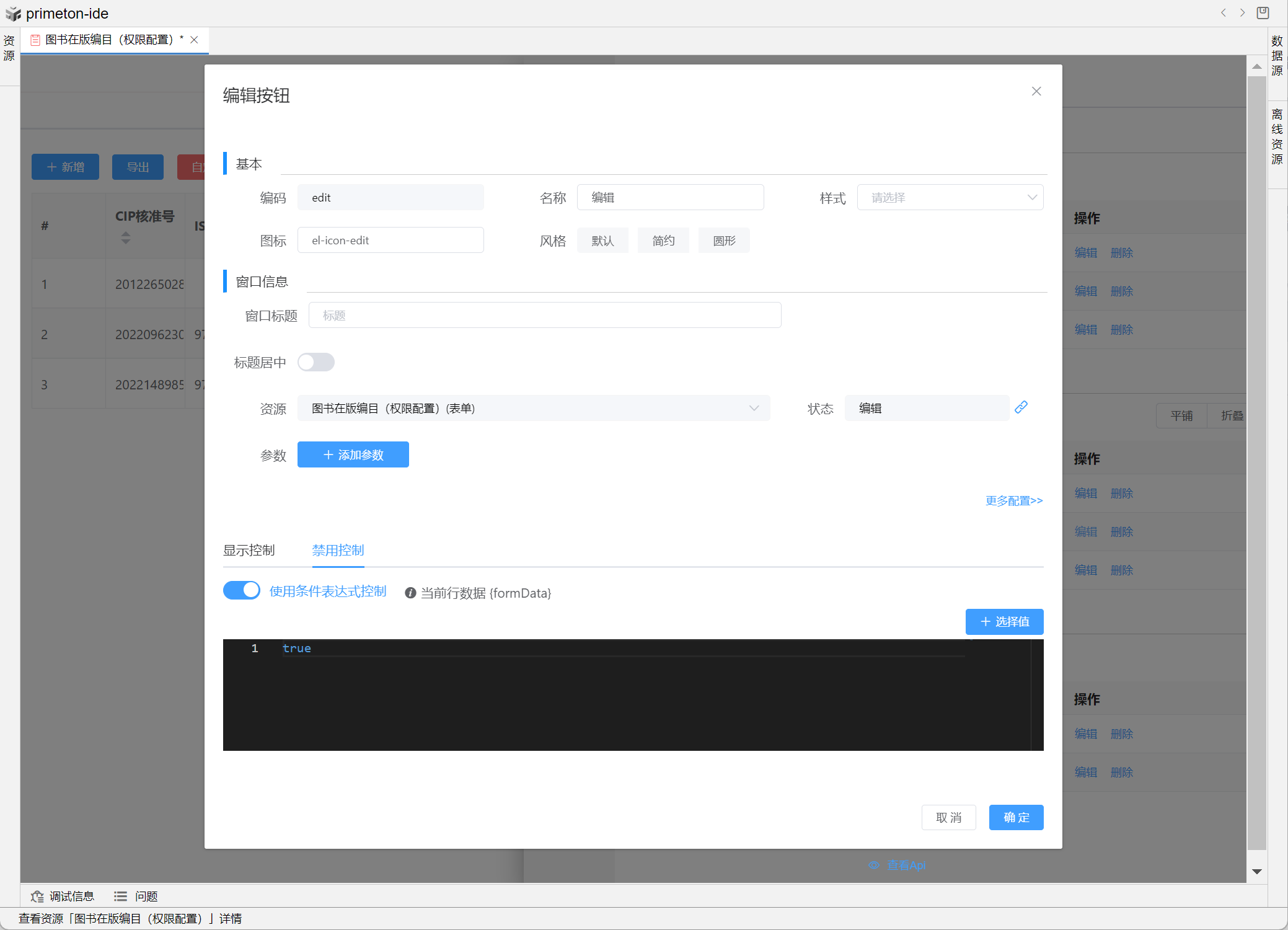1288x930 pixels.
Task: Click the forward navigation arrow icon
Action: 1242,13
